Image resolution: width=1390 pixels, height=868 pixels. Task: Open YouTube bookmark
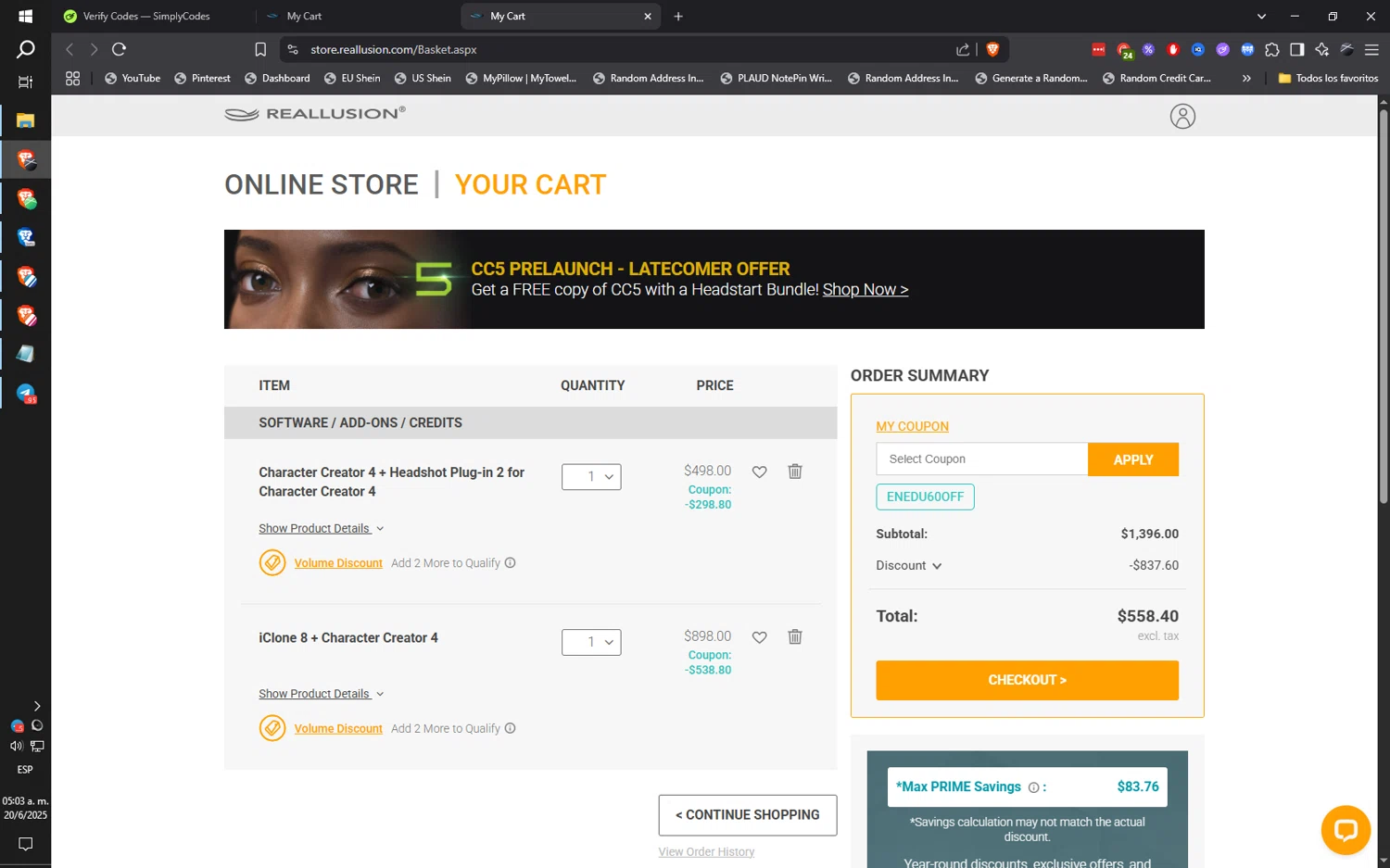tap(133, 78)
